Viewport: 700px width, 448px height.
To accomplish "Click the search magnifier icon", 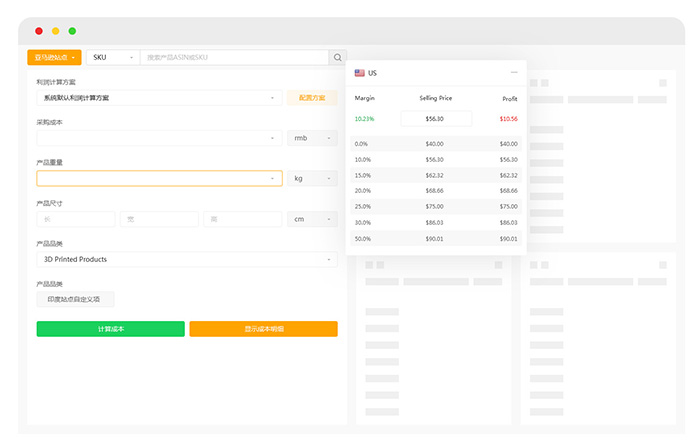I will pos(338,58).
